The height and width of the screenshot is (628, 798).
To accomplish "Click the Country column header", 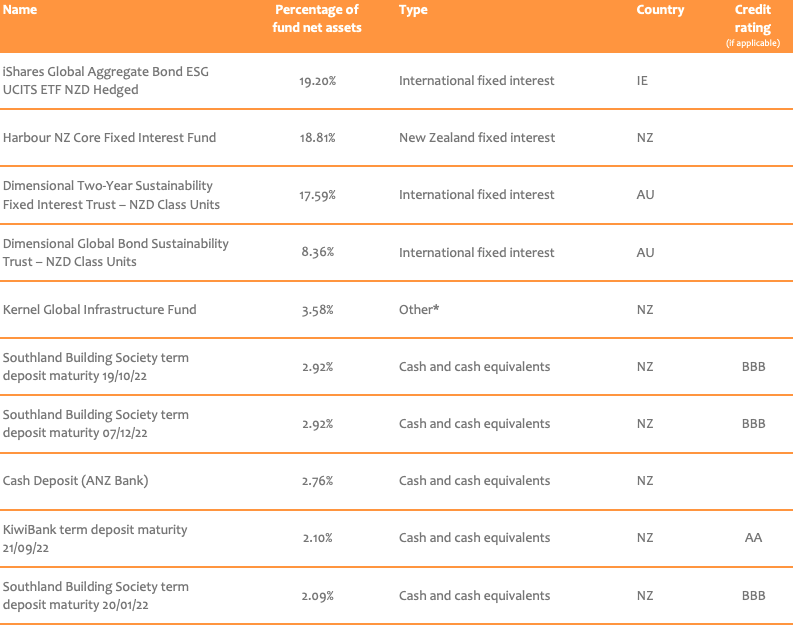I will click(660, 10).
